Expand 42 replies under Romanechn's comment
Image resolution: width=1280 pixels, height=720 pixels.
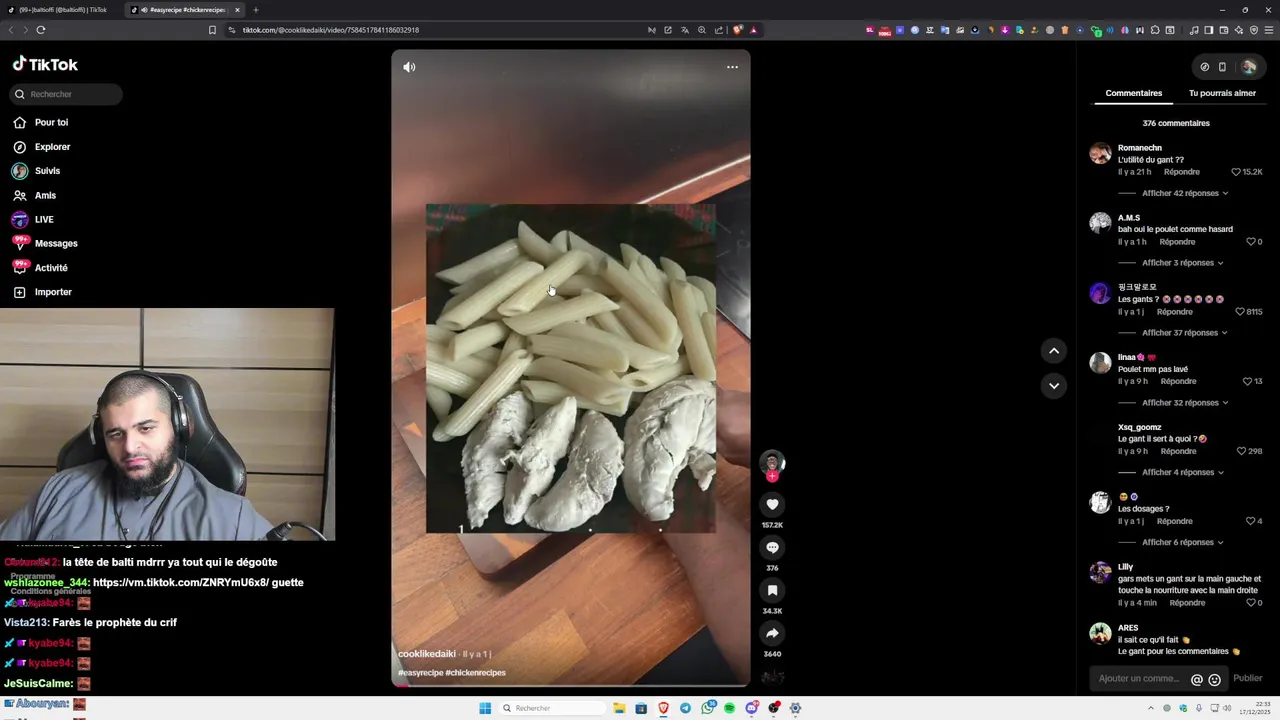pyautogui.click(x=1185, y=193)
